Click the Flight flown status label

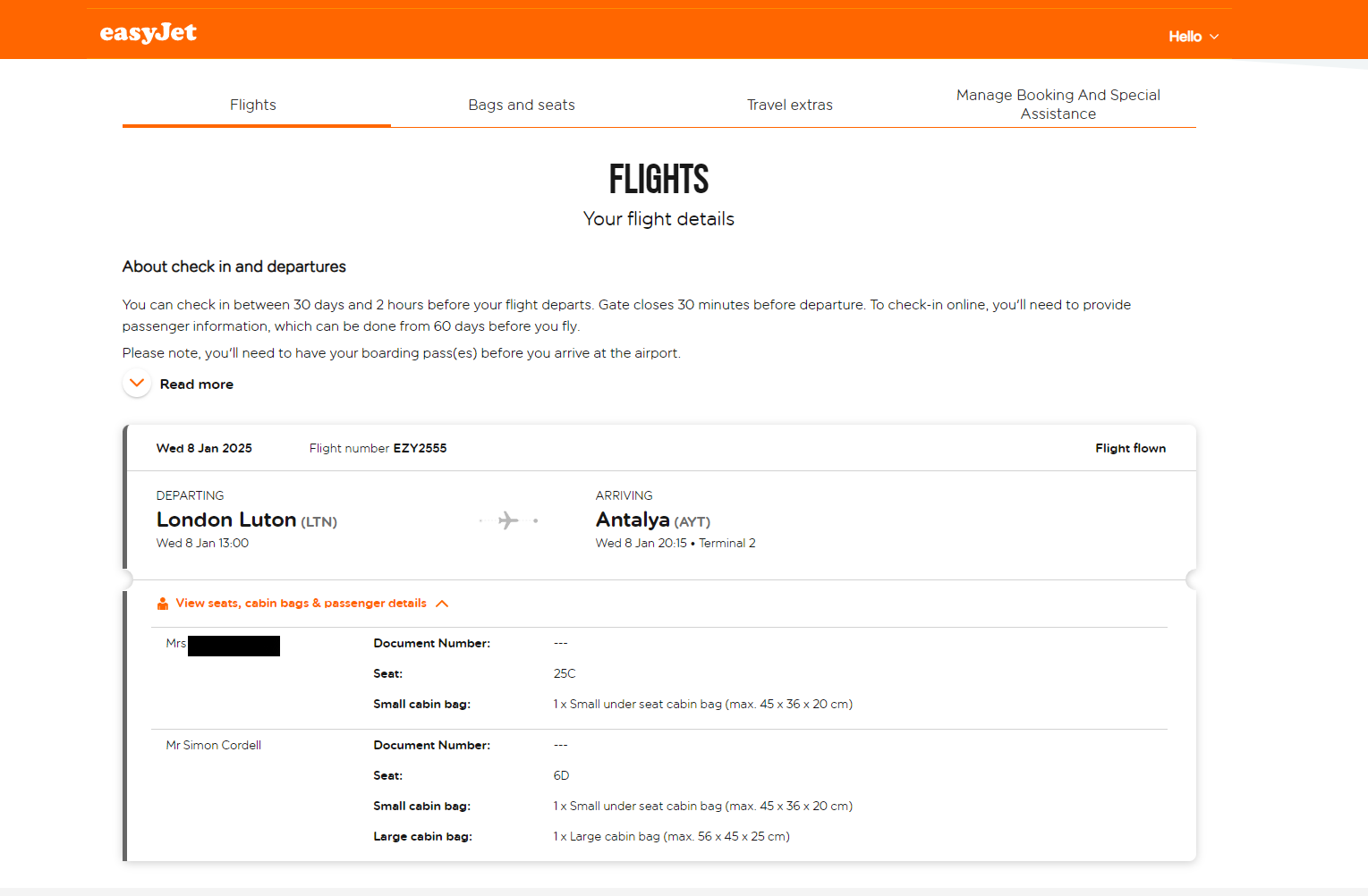tap(1130, 449)
